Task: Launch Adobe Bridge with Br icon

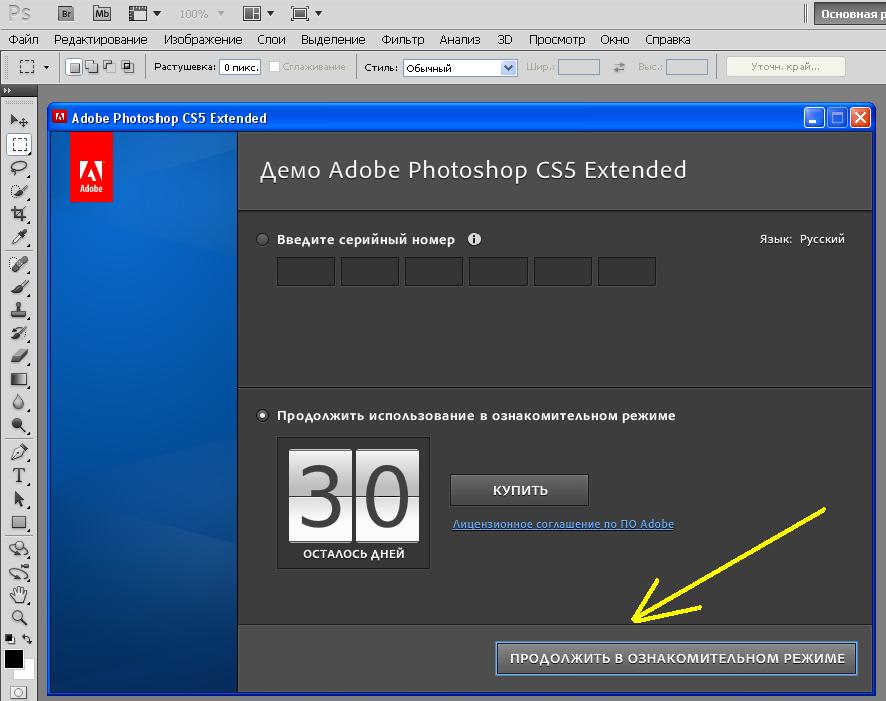Action: pyautogui.click(x=66, y=14)
